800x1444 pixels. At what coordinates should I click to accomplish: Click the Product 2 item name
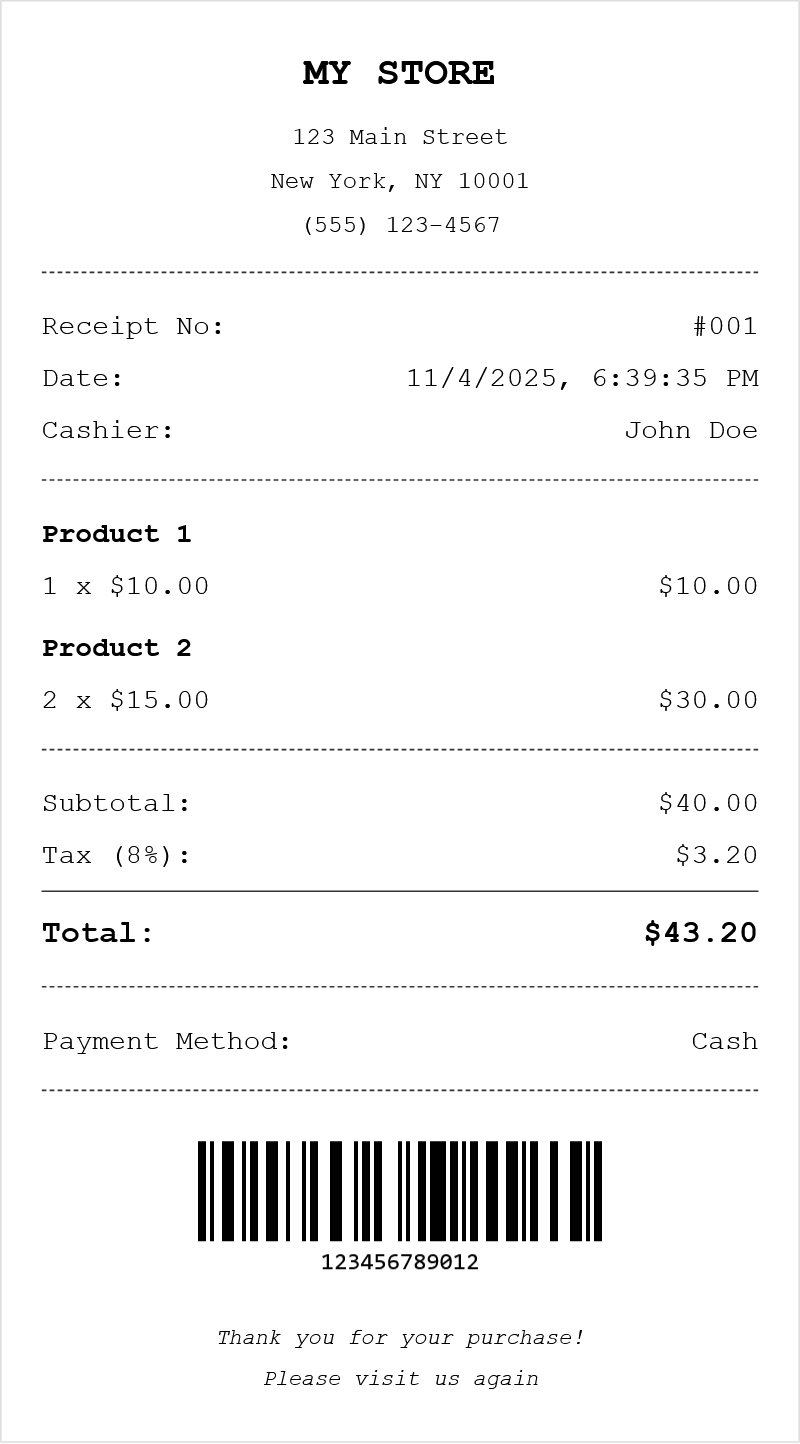(x=116, y=648)
